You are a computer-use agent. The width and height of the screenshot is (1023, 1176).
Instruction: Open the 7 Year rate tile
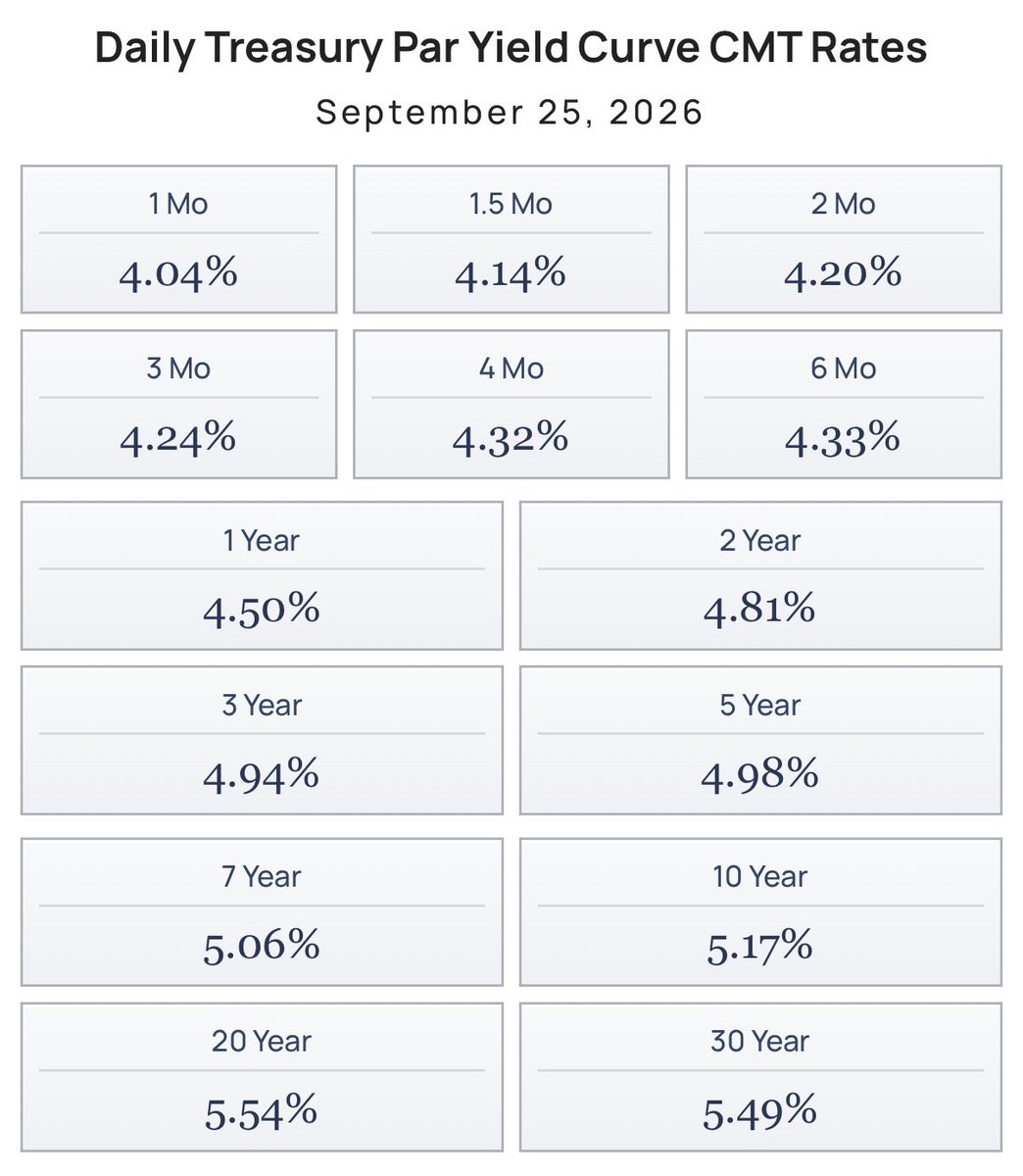click(x=262, y=911)
